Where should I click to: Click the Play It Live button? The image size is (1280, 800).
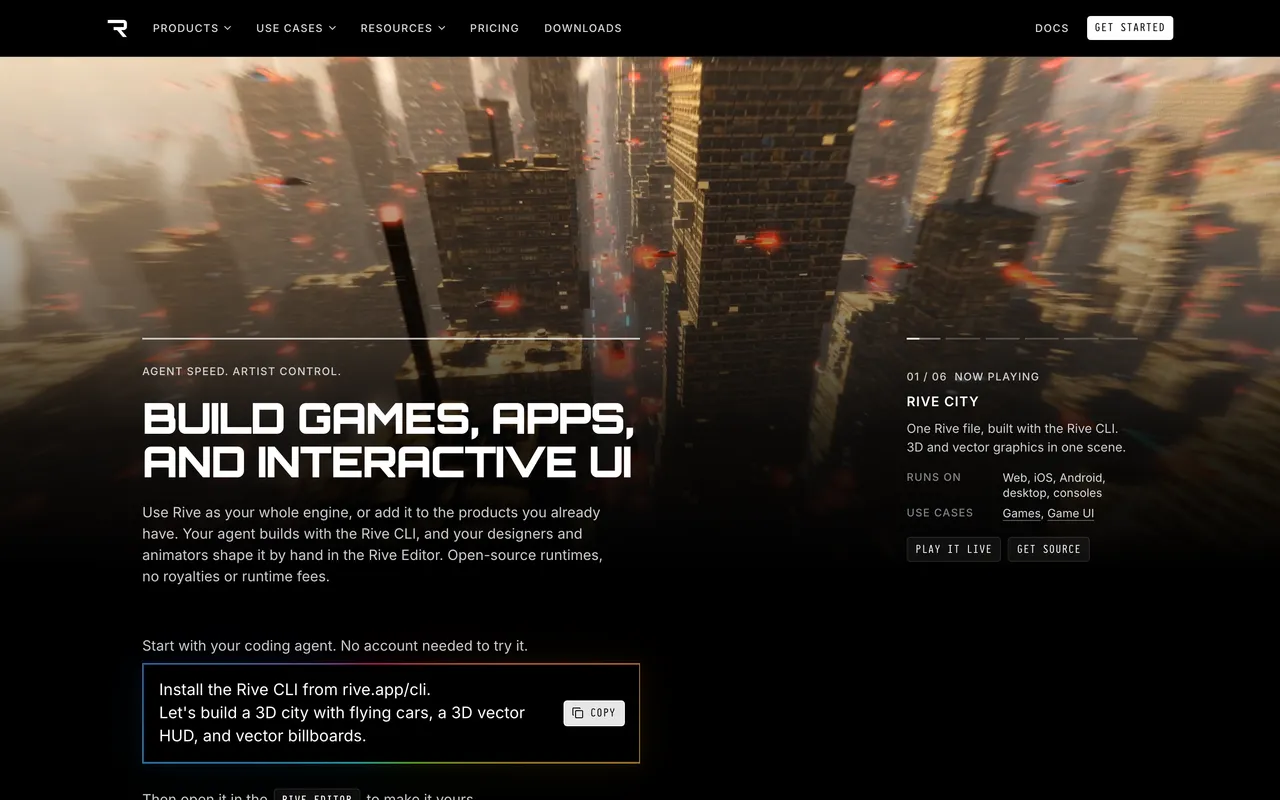(953, 549)
